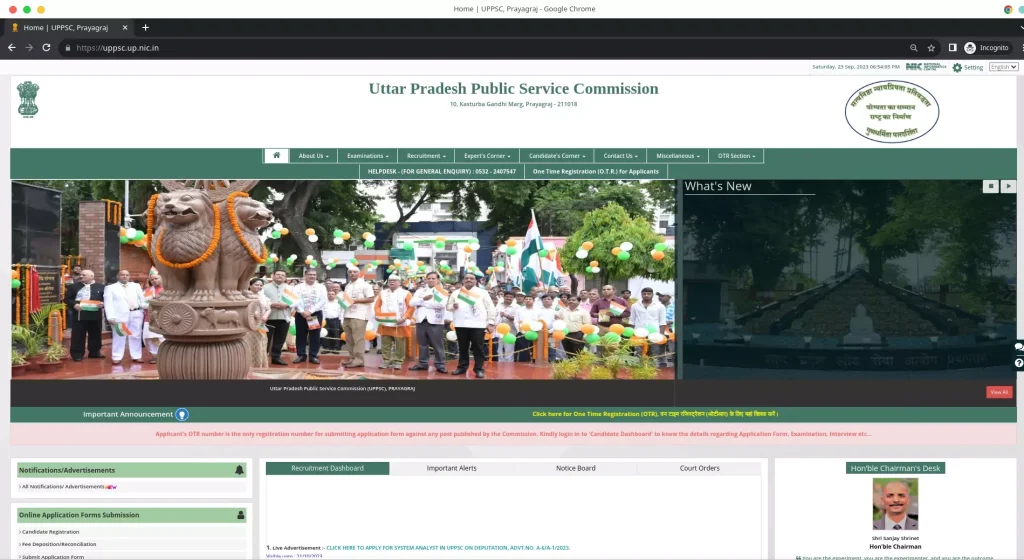Viewport: 1024px width, 560px height.
Task: Click the Hon'ble Chairman's Desk heading
Action: pos(895,468)
